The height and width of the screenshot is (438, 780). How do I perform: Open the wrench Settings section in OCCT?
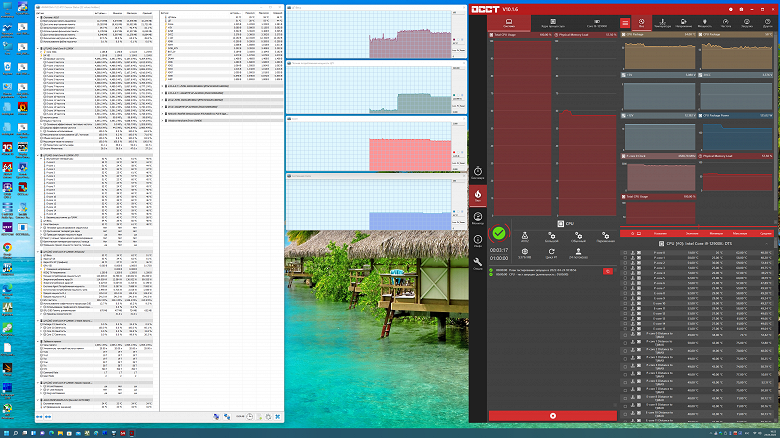pos(478,263)
